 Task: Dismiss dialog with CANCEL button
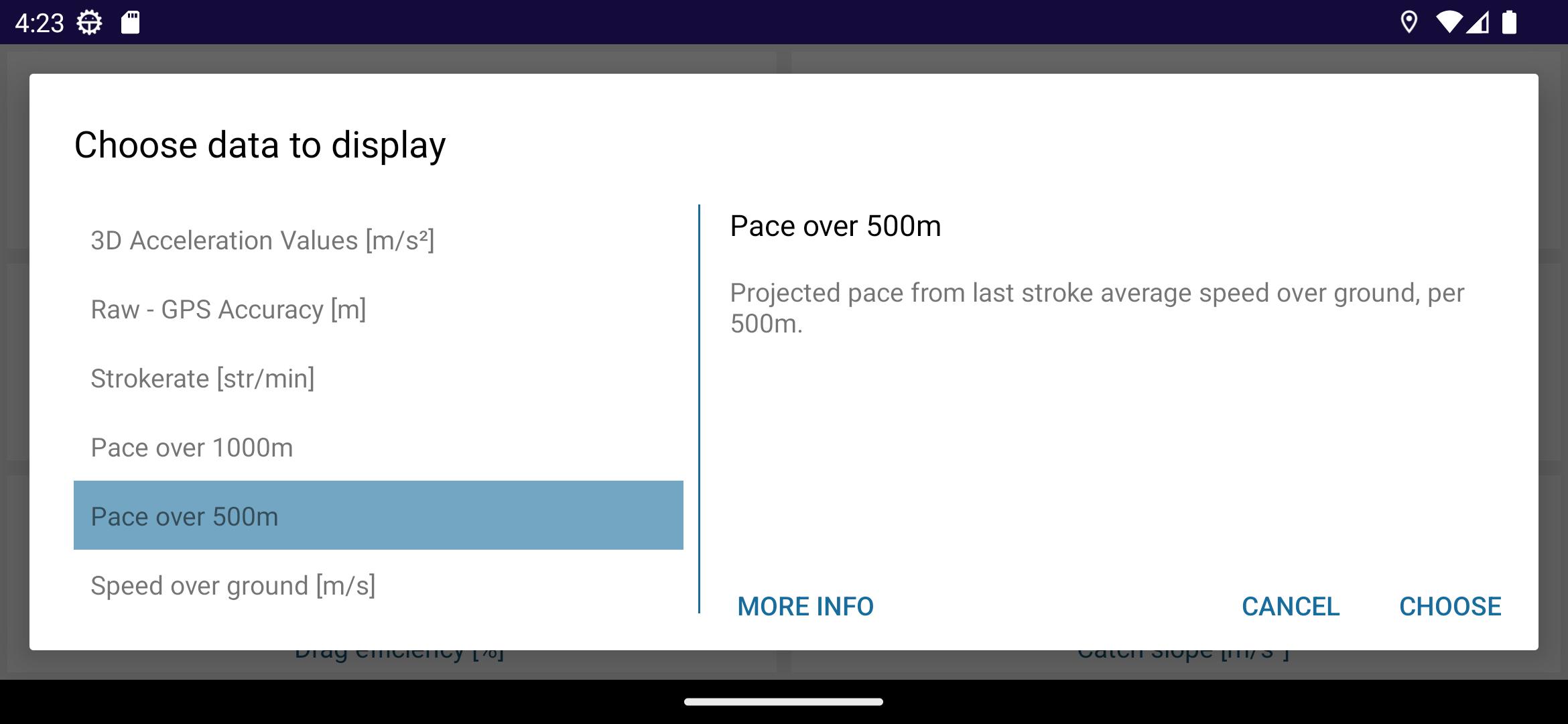point(1291,606)
